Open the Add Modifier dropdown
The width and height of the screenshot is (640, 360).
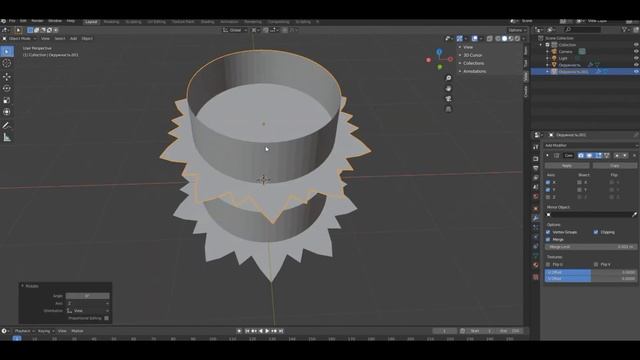[590, 145]
